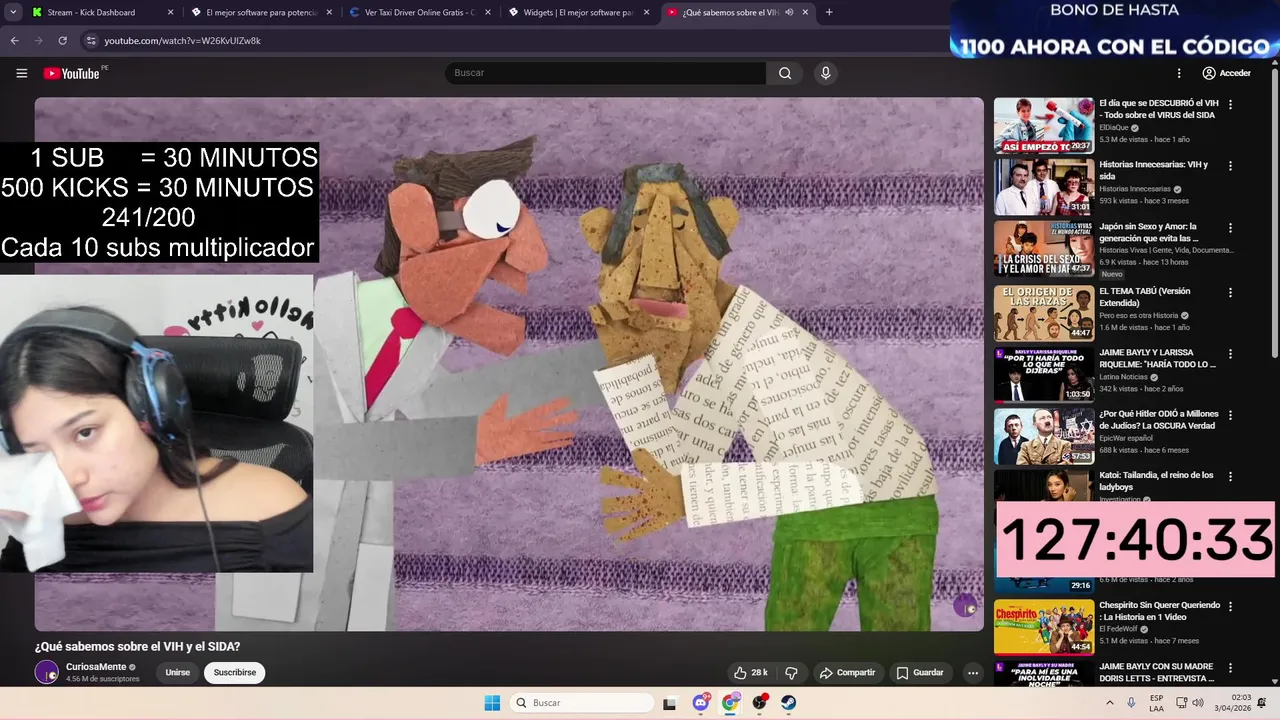1280x720 pixels.
Task: Click the magnifier search button on YouTube
Action: 785,73
